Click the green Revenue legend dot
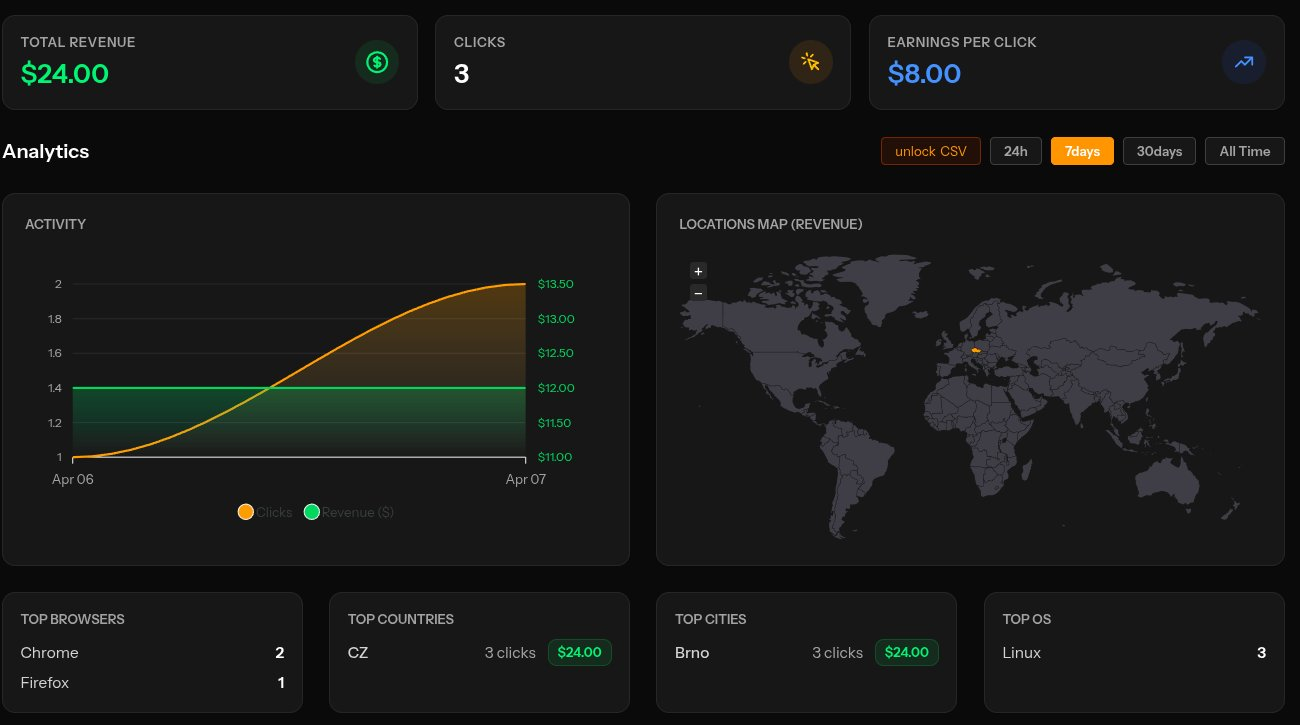Viewport: 1300px width, 725px height. coord(312,512)
